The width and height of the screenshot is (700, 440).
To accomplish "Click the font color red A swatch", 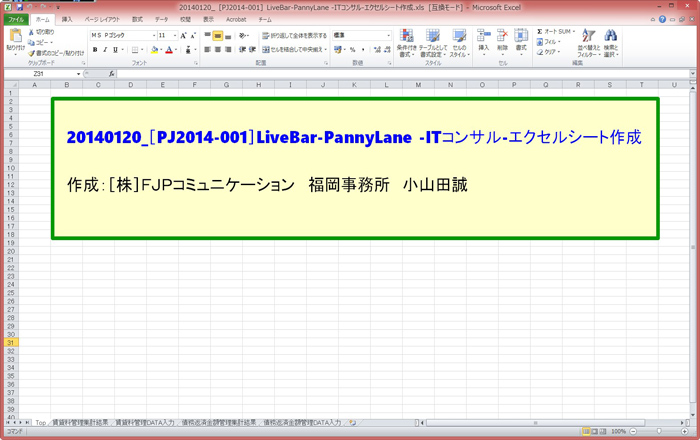I will (169, 49).
